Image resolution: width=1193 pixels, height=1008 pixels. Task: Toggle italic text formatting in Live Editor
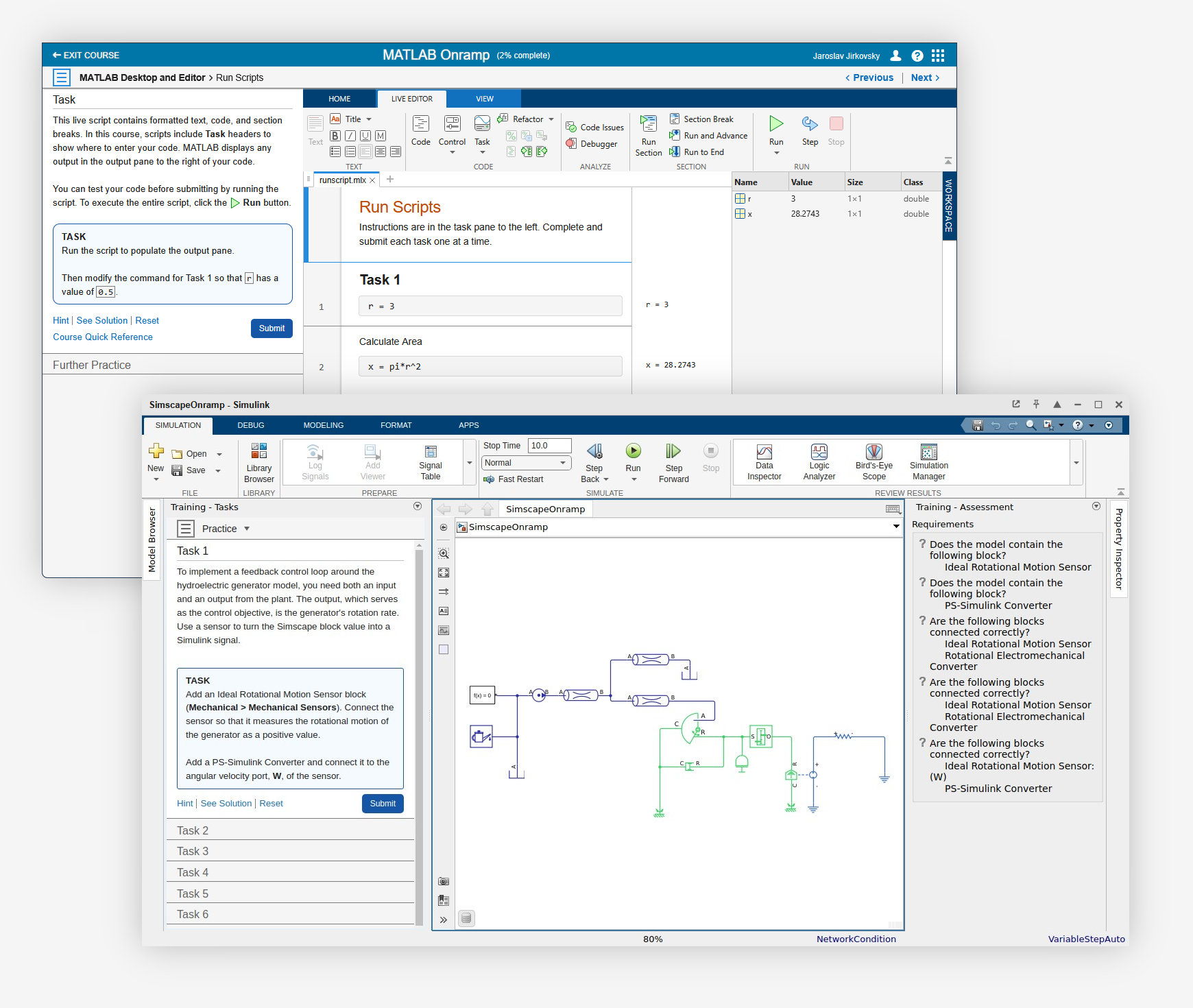350,136
